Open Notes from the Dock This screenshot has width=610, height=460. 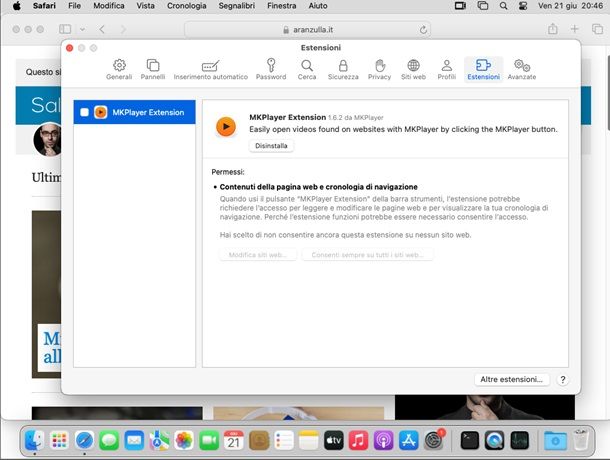click(x=309, y=441)
